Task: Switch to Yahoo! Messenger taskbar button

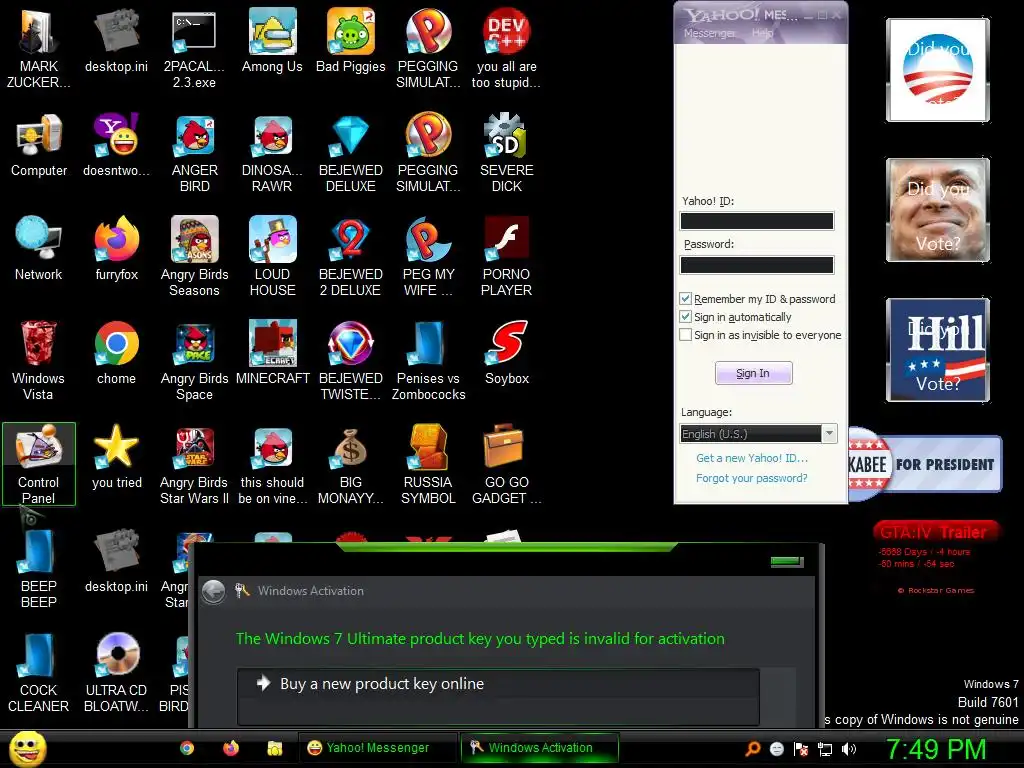Action: click(x=378, y=748)
